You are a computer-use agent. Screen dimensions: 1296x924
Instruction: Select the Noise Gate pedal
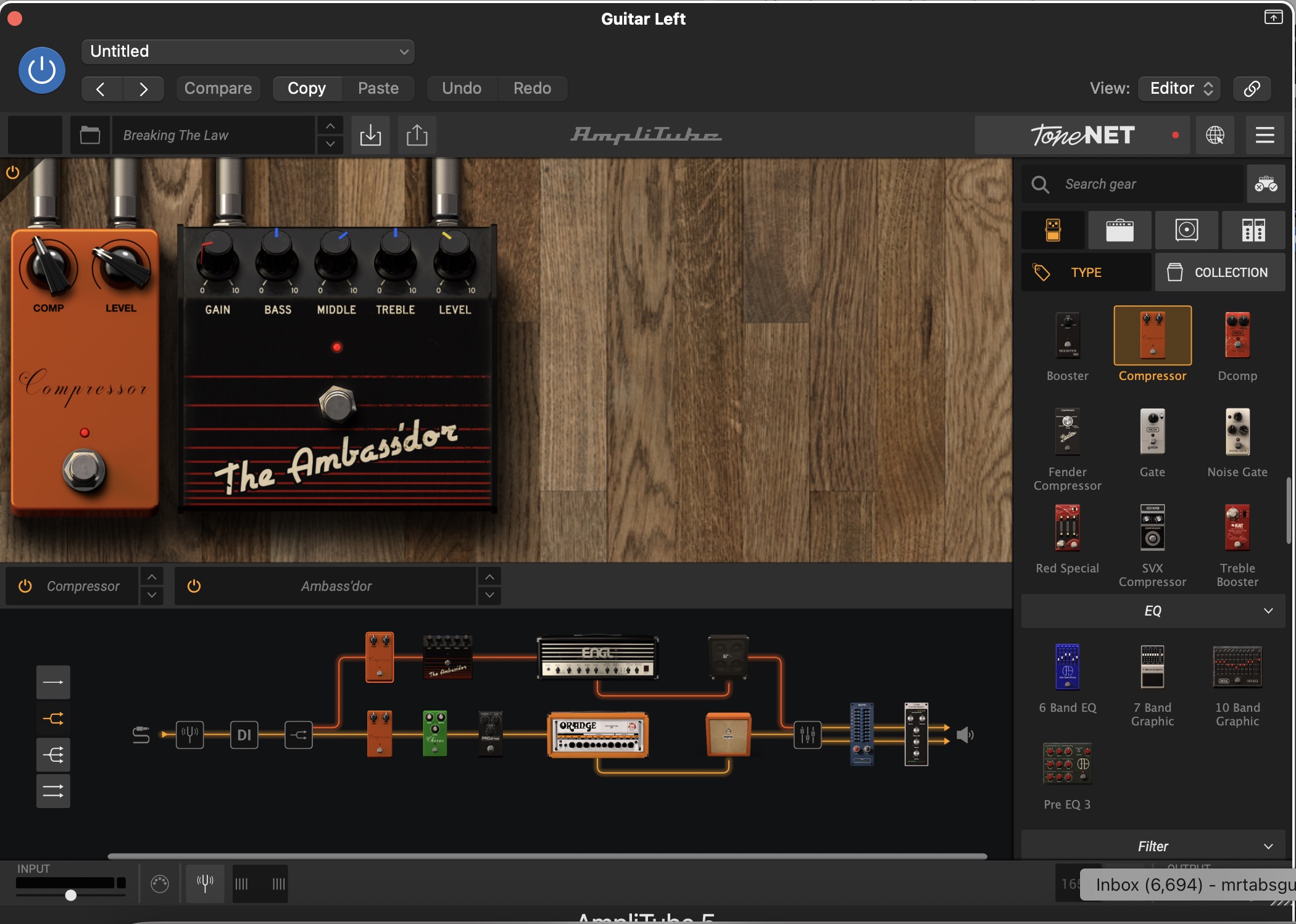pyautogui.click(x=1237, y=432)
